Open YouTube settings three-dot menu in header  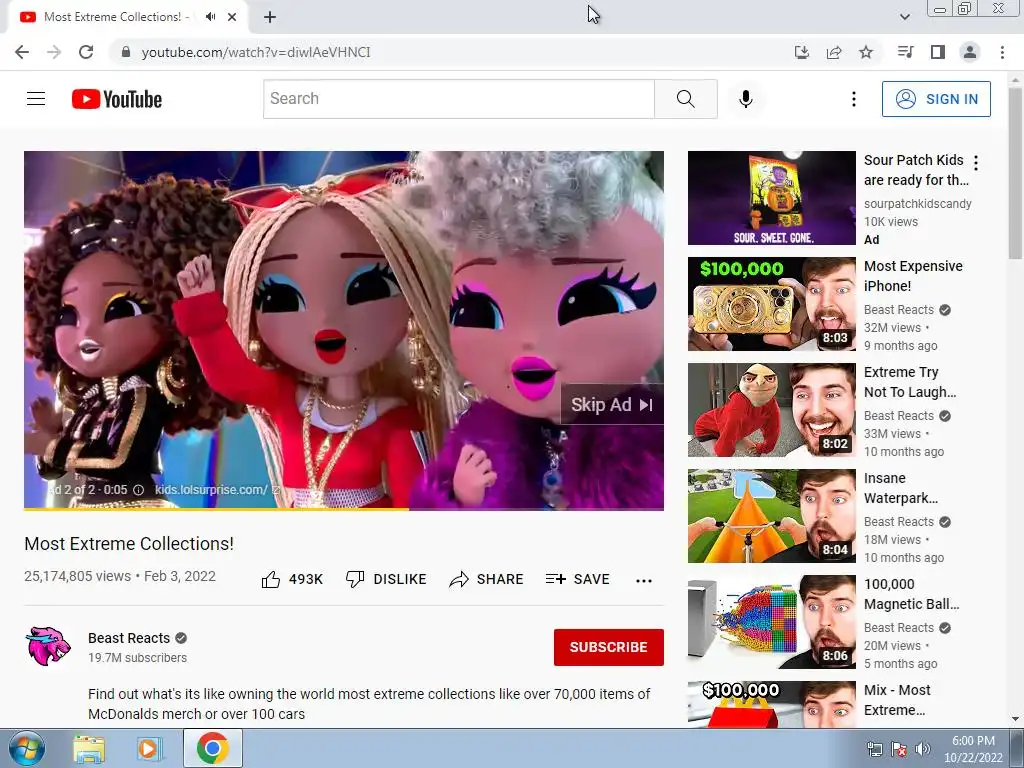pyautogui.click(x=854, y=99)
